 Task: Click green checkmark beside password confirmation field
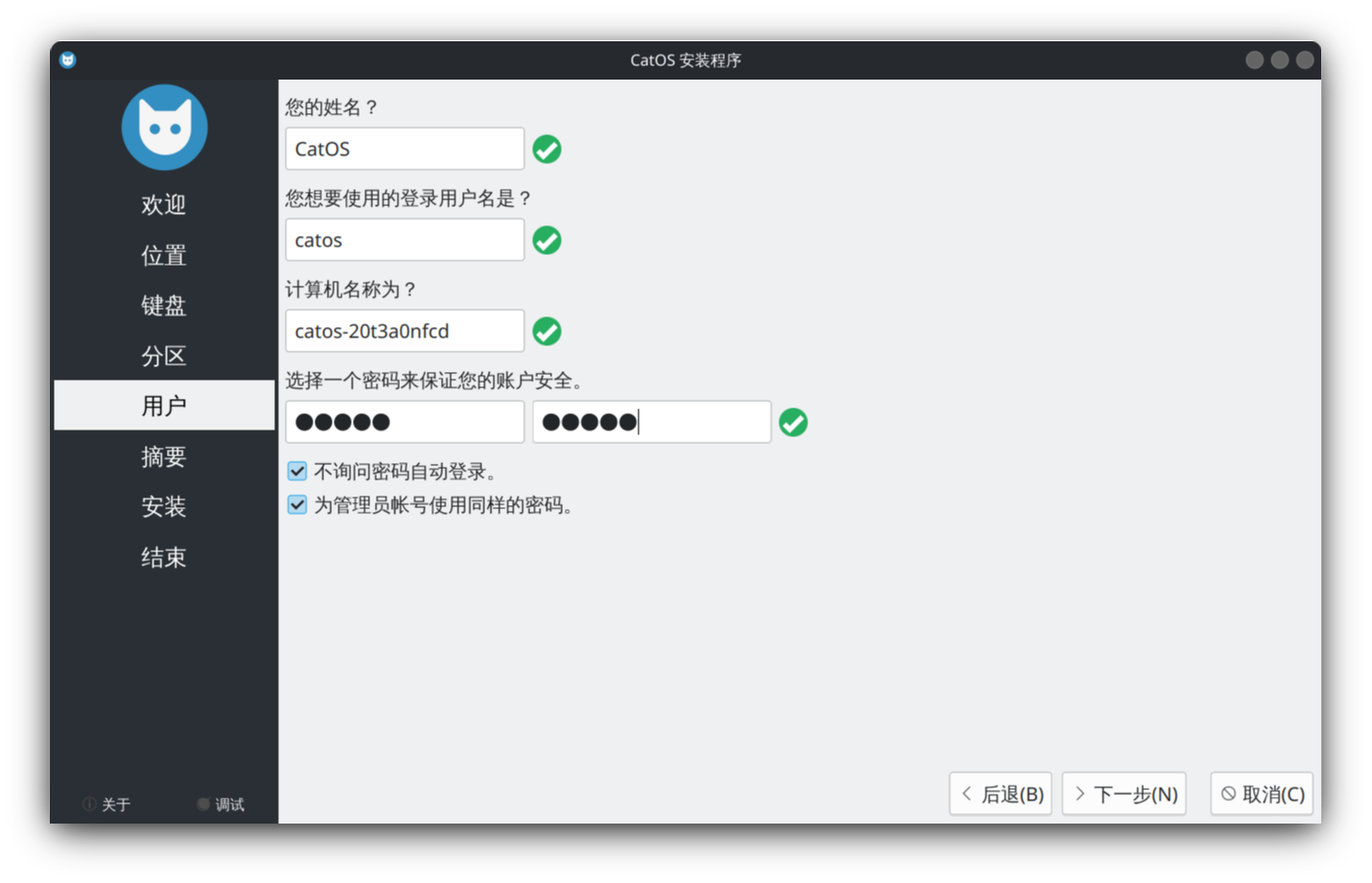tap(793, 423)
